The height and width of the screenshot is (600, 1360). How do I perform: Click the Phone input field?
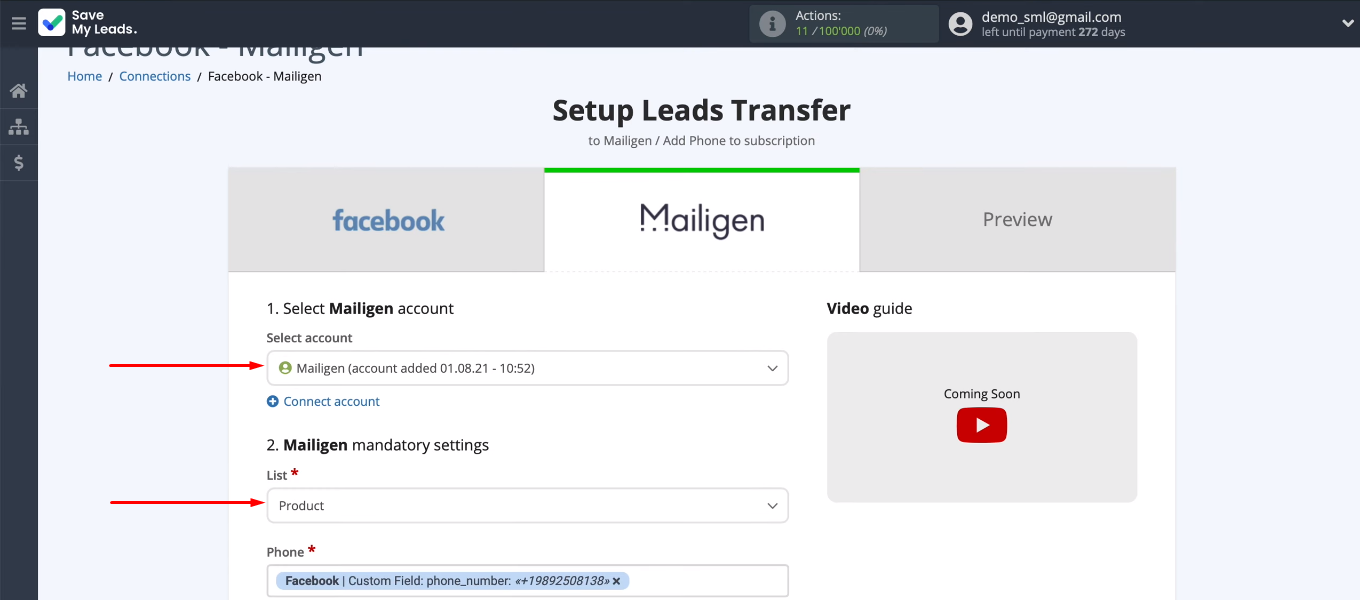[527, 581]
